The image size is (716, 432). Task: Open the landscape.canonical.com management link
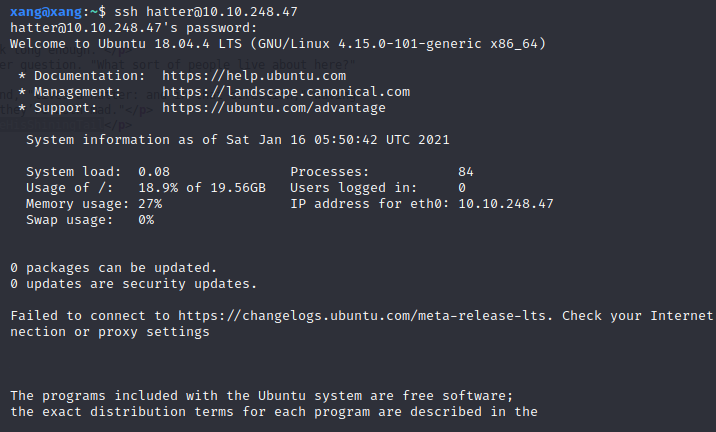[286, 92]
